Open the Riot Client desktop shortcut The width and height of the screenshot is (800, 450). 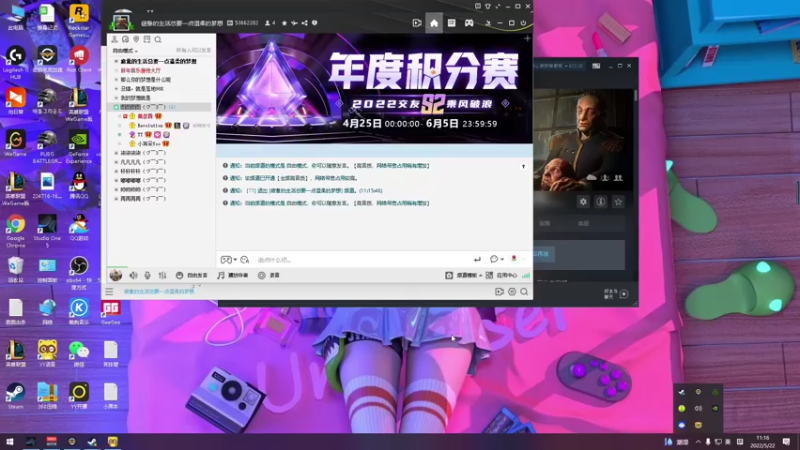[x=79, y=59]
